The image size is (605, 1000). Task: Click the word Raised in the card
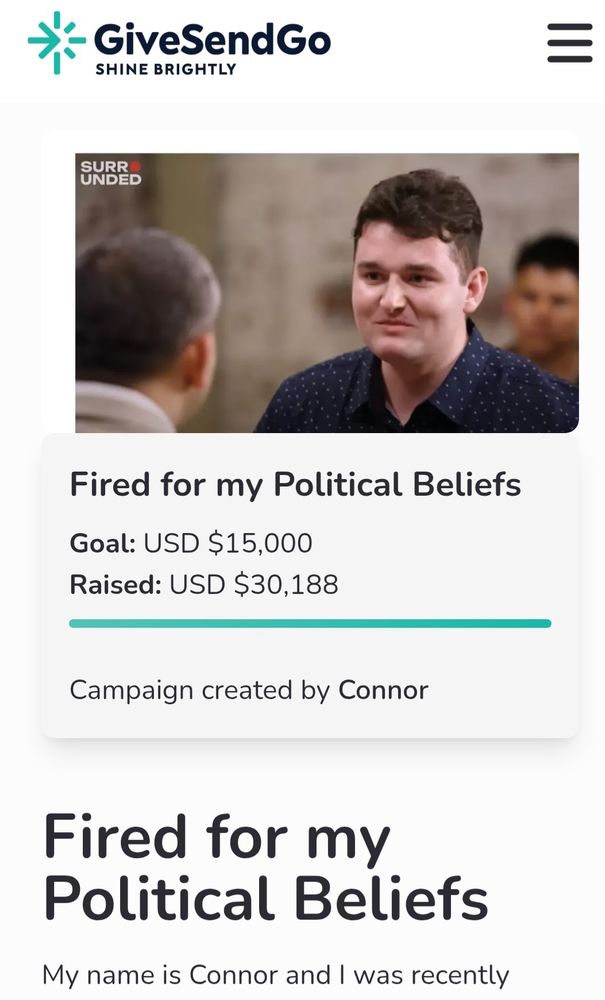115,584
